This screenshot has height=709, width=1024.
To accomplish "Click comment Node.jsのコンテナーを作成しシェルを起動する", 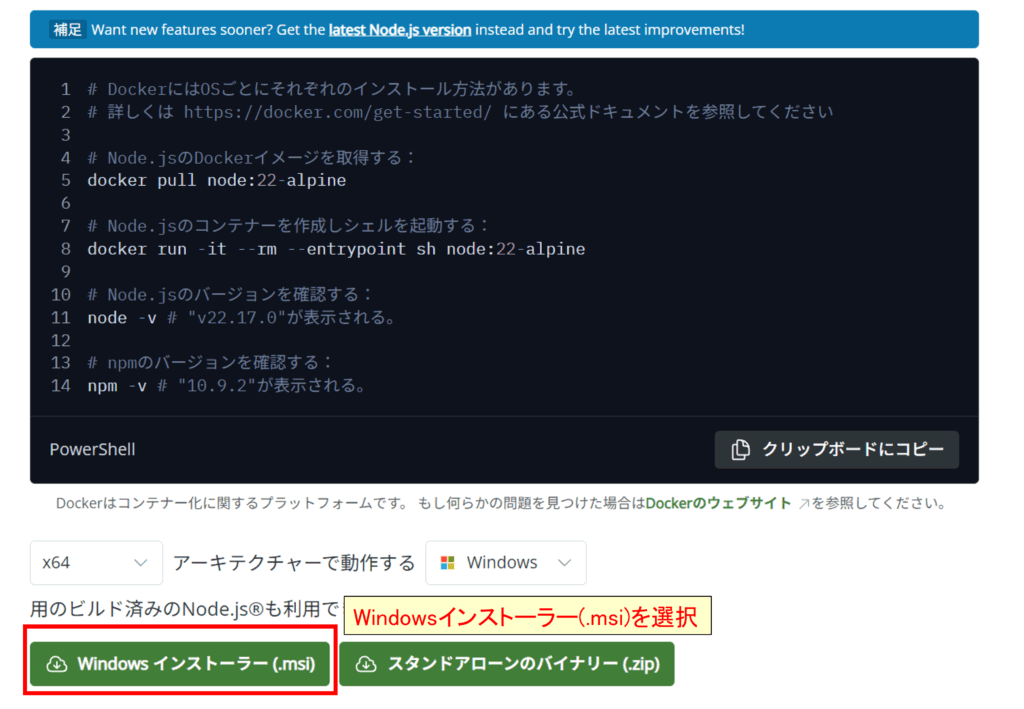I will (x=288, y=226).
